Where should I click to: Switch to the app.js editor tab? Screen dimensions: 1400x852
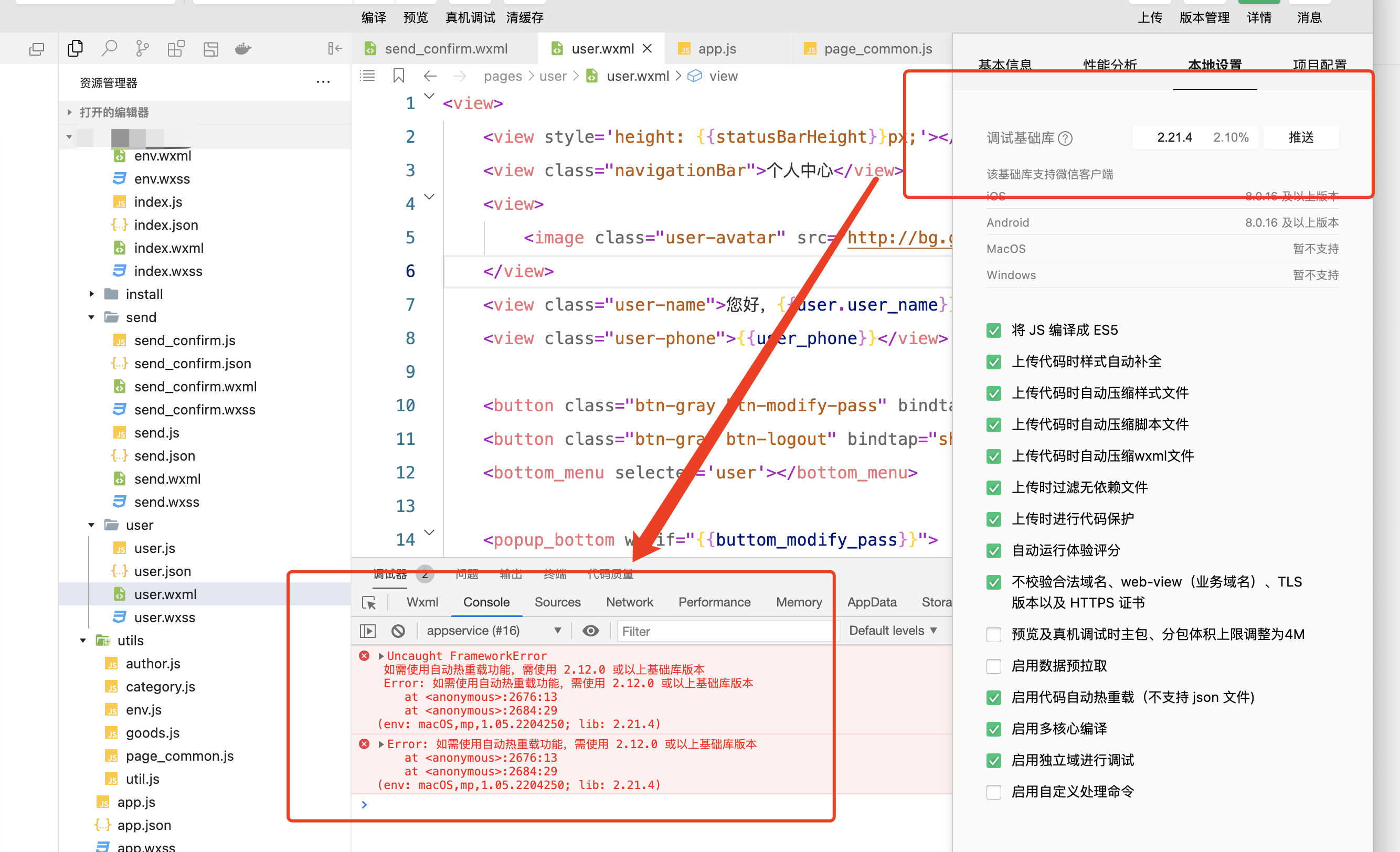click(716, 48)
